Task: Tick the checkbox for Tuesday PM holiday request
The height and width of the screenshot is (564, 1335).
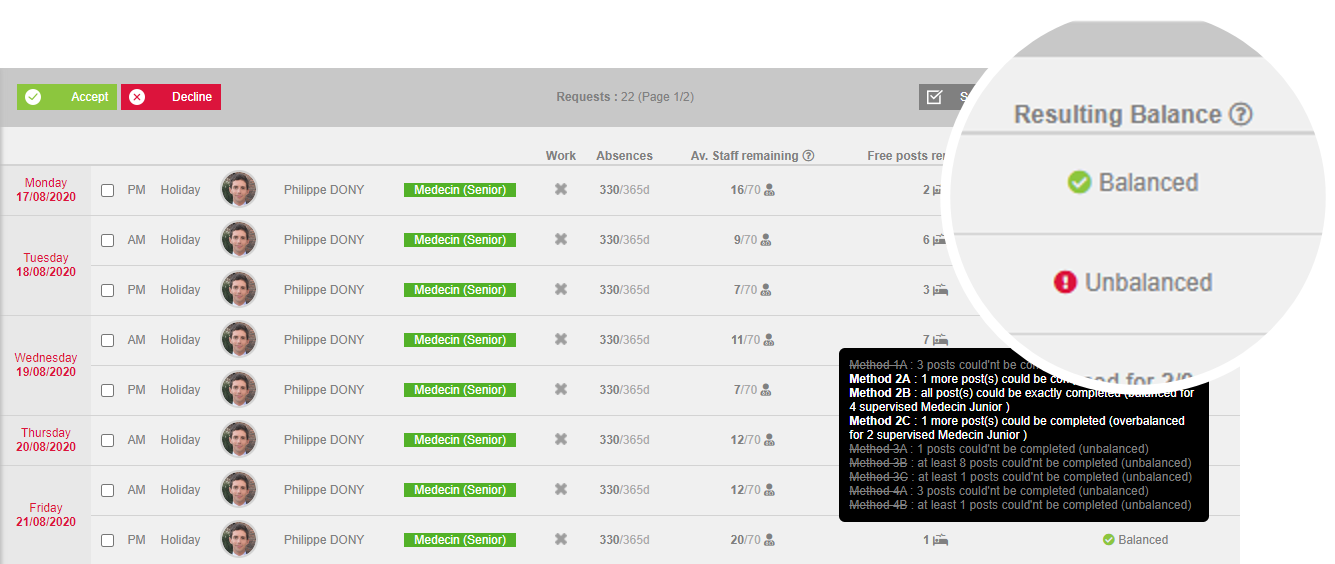Action: (107, 290)
